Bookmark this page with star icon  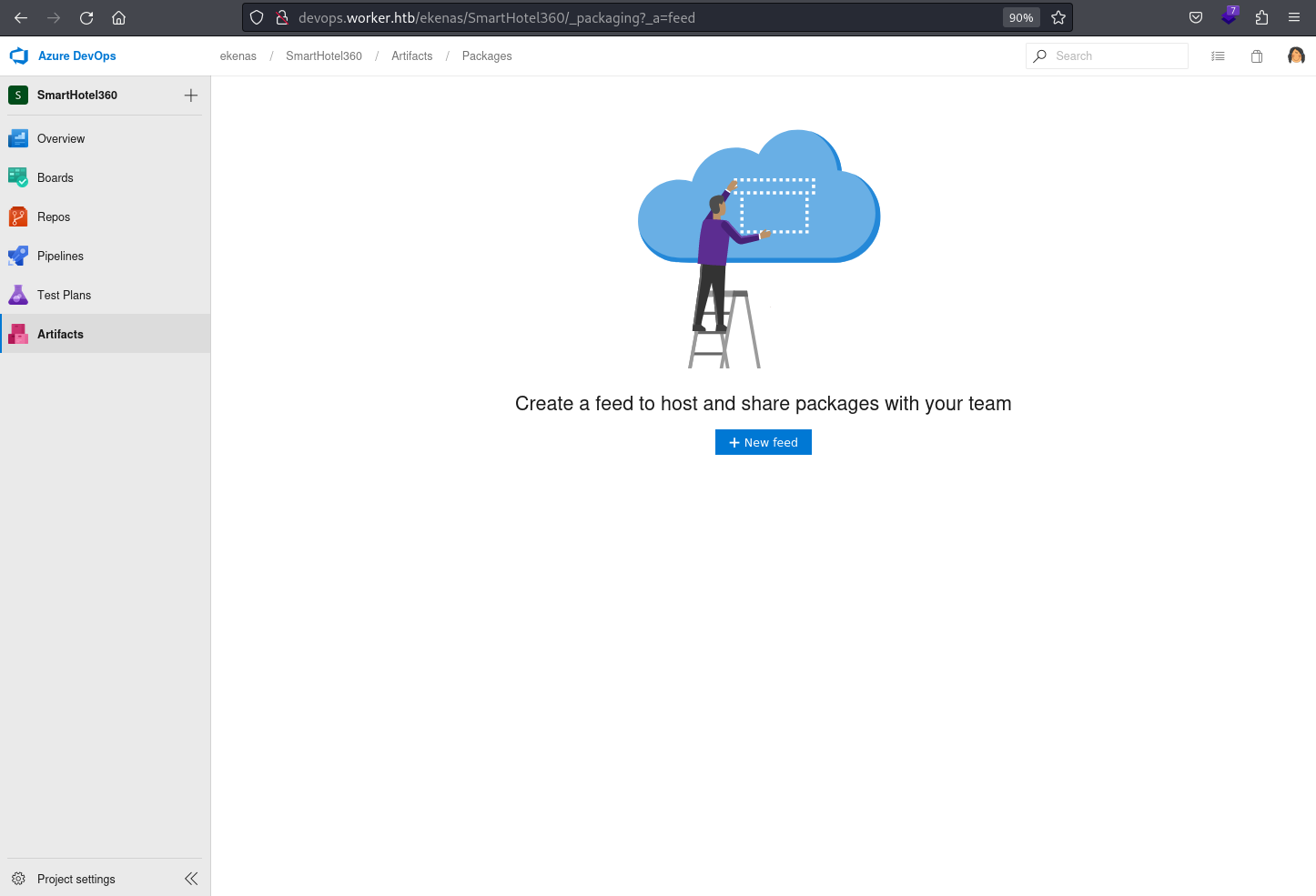[x=1058, y=17]
